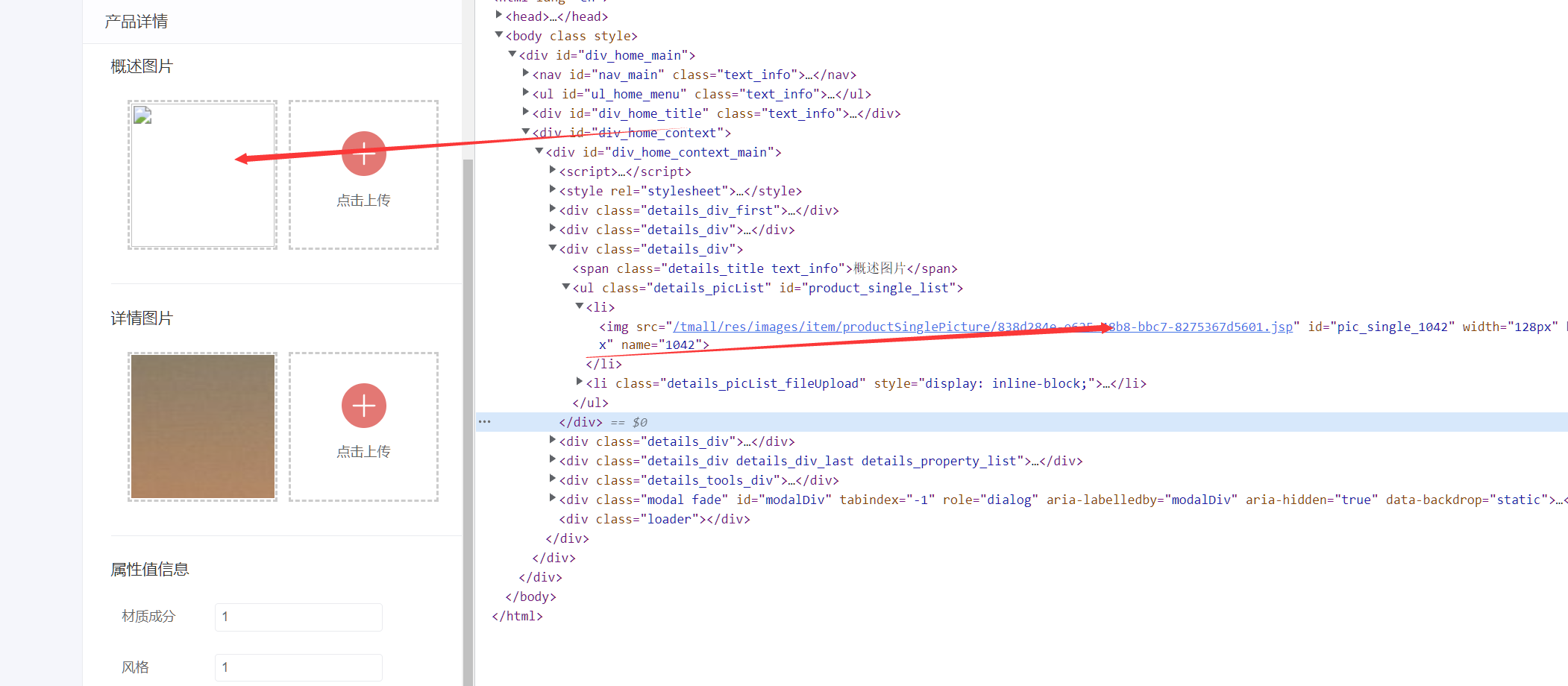Expand the head node
Screen dimensions: 1568x686
[499, 15]
